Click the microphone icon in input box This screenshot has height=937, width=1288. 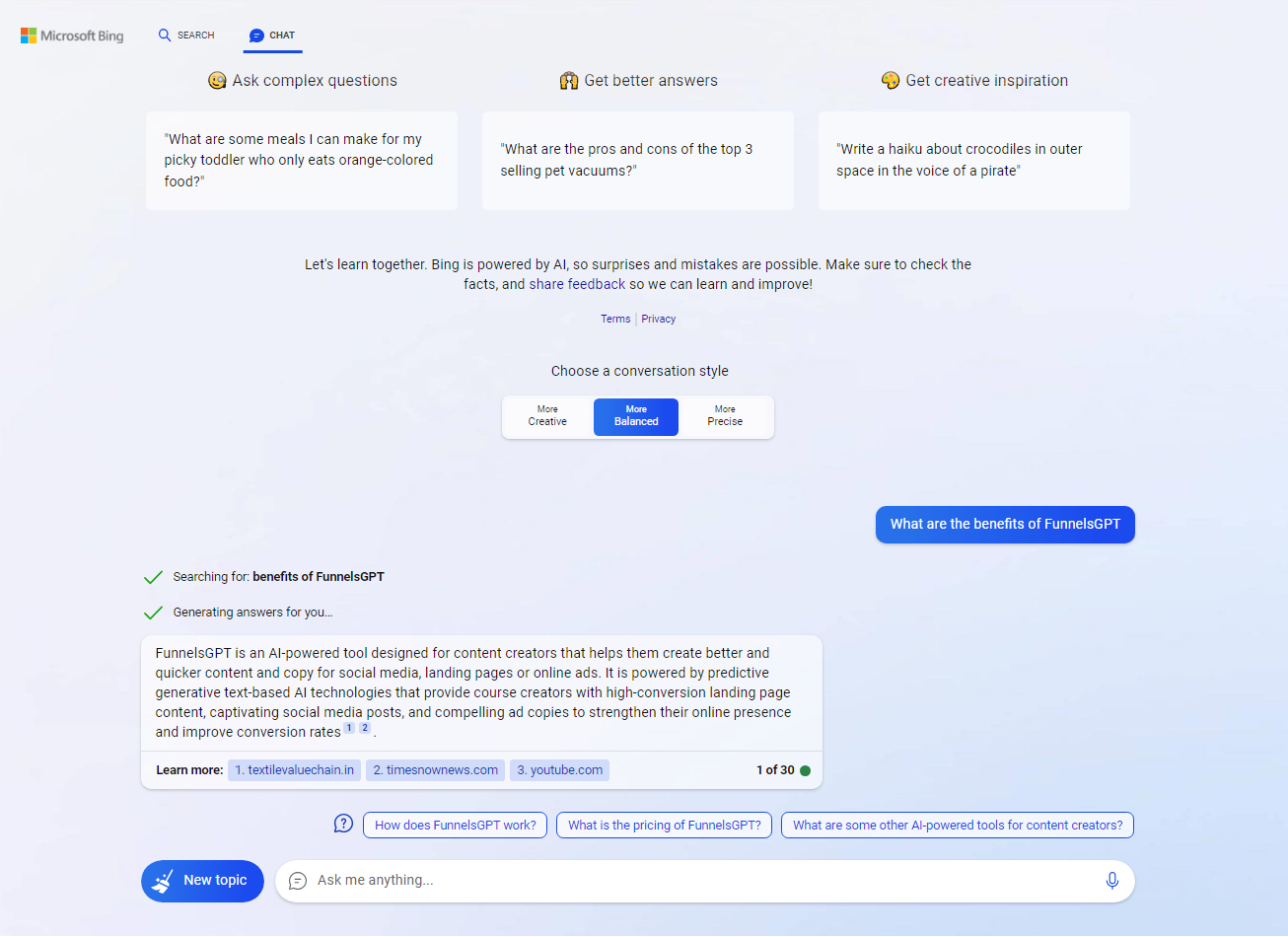1111,881
